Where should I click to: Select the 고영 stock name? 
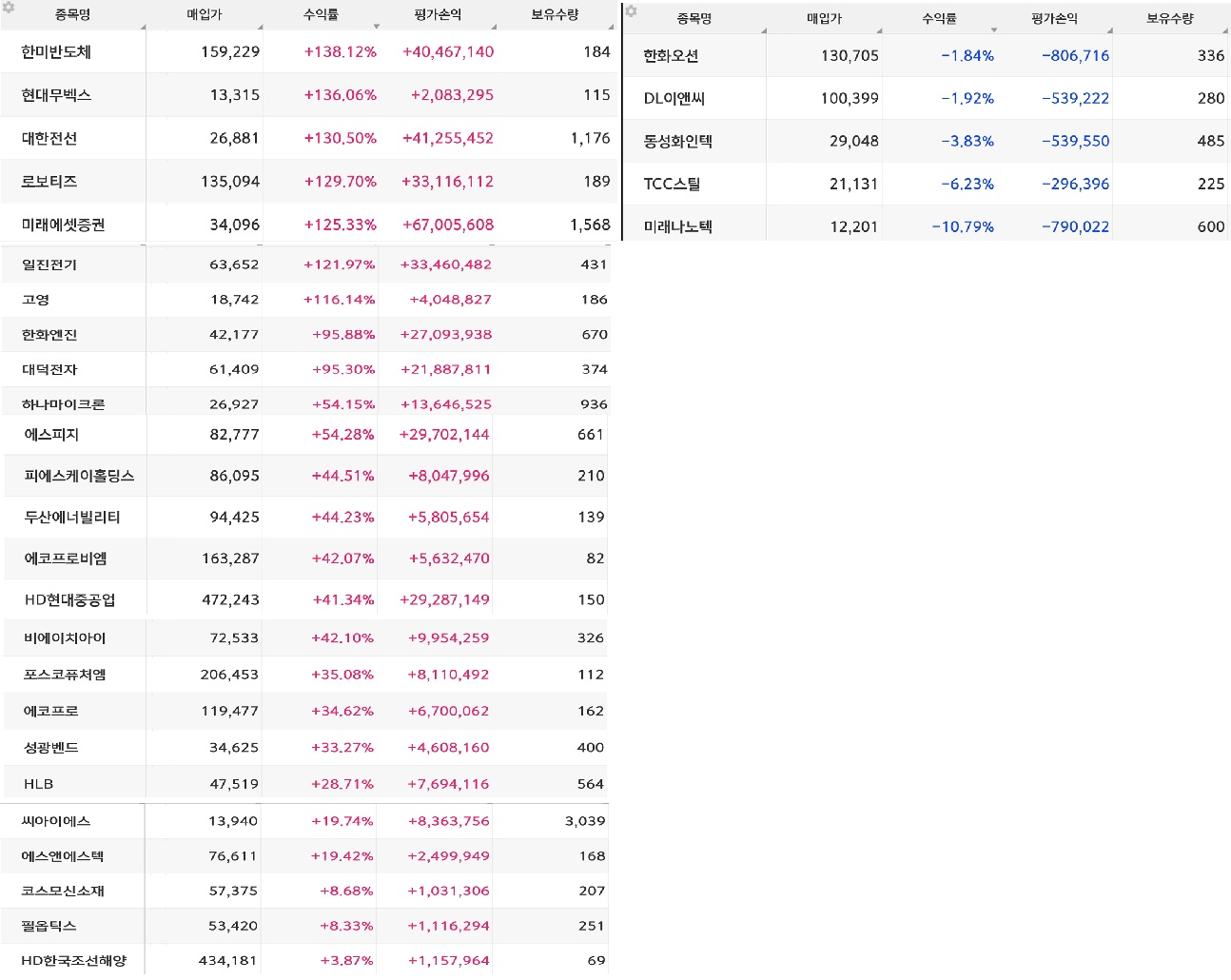coord(36,300)
